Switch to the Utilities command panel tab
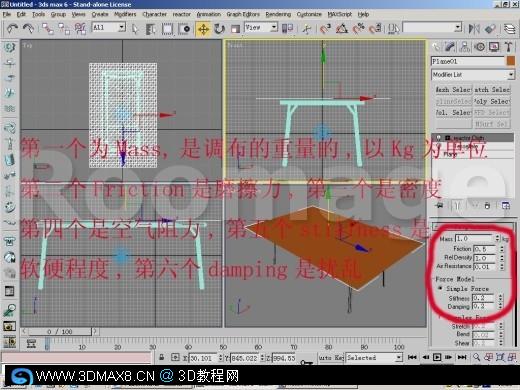The width and height of the screenshot is (520, 390). point(509,47)
